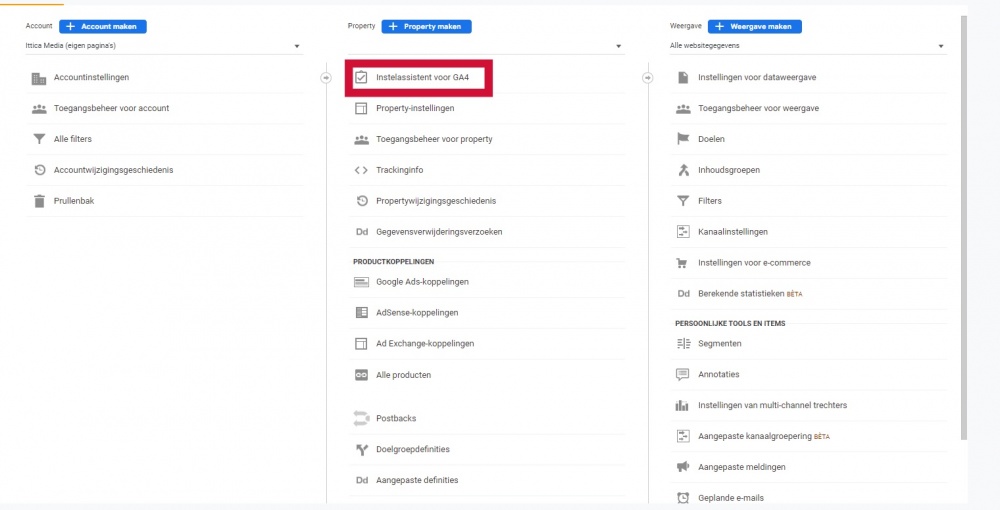Click the Prullenbak trash icon
Screen dimensions: 1000x510
(x=39, y=201)
